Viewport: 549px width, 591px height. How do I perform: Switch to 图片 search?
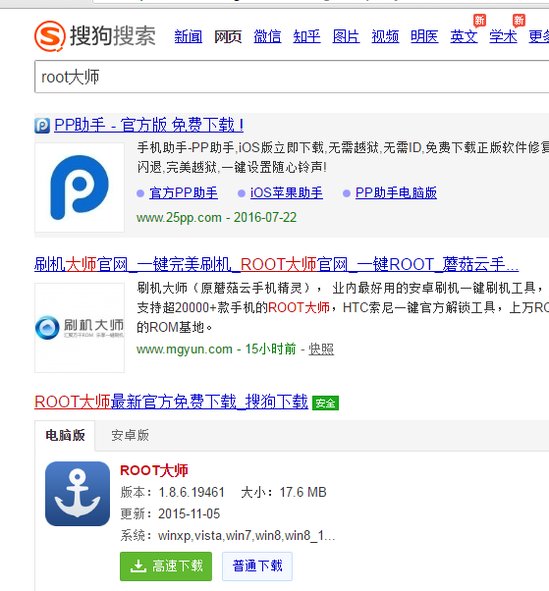point(346,37)
